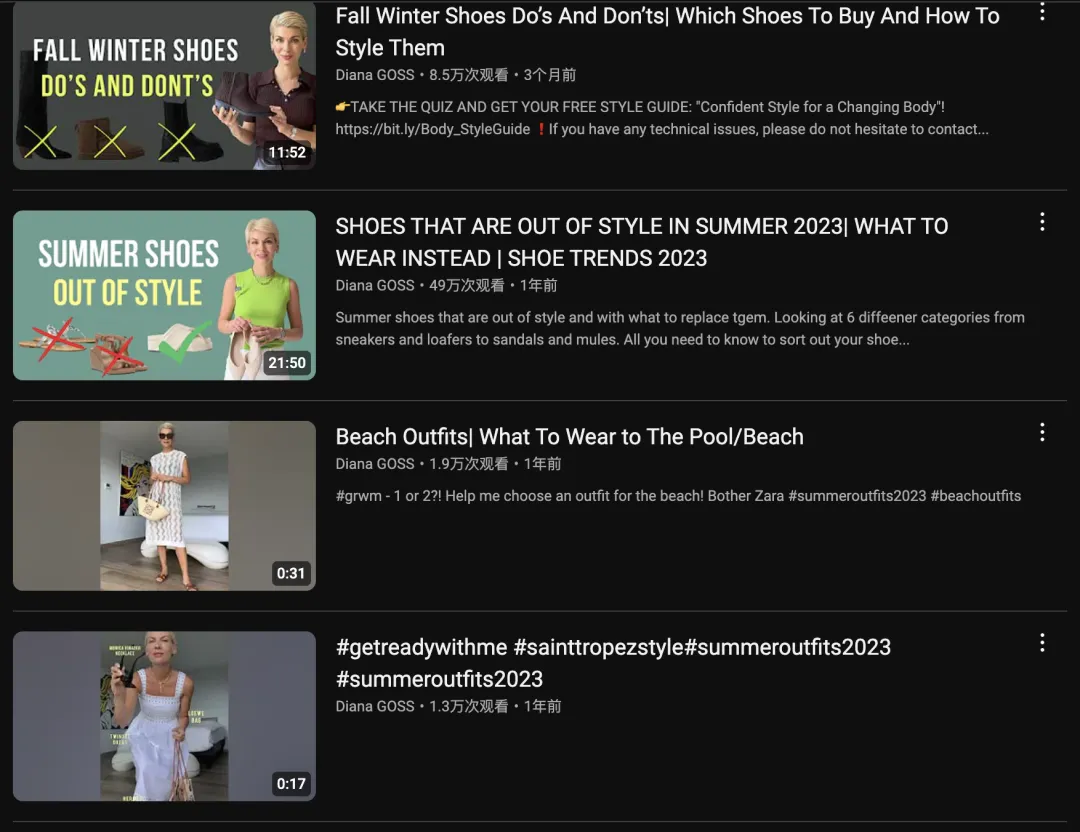Open title 'Beach Outfits| What To Wear'

click(569, 437)
